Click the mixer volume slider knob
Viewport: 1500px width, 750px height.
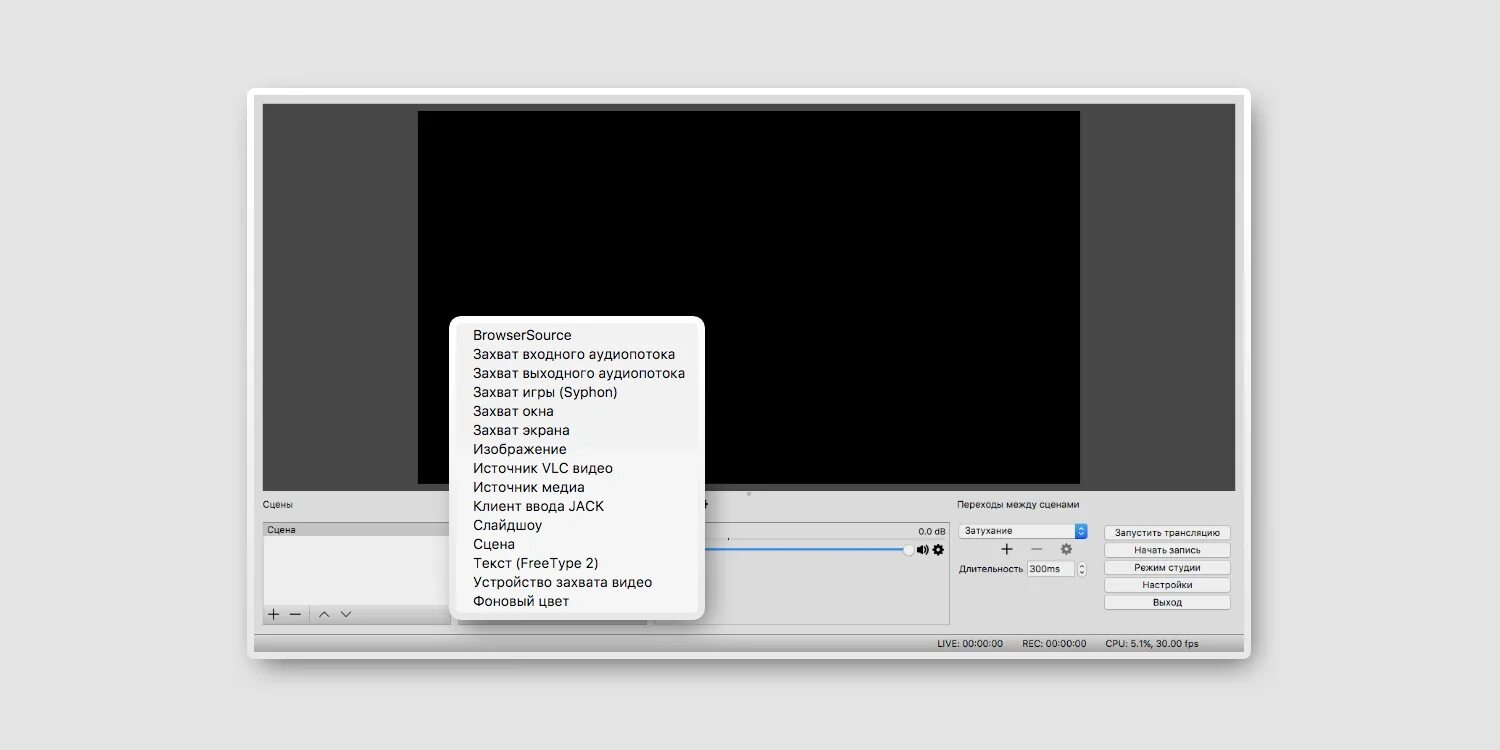pyautogui.click(x=908, y=549)
